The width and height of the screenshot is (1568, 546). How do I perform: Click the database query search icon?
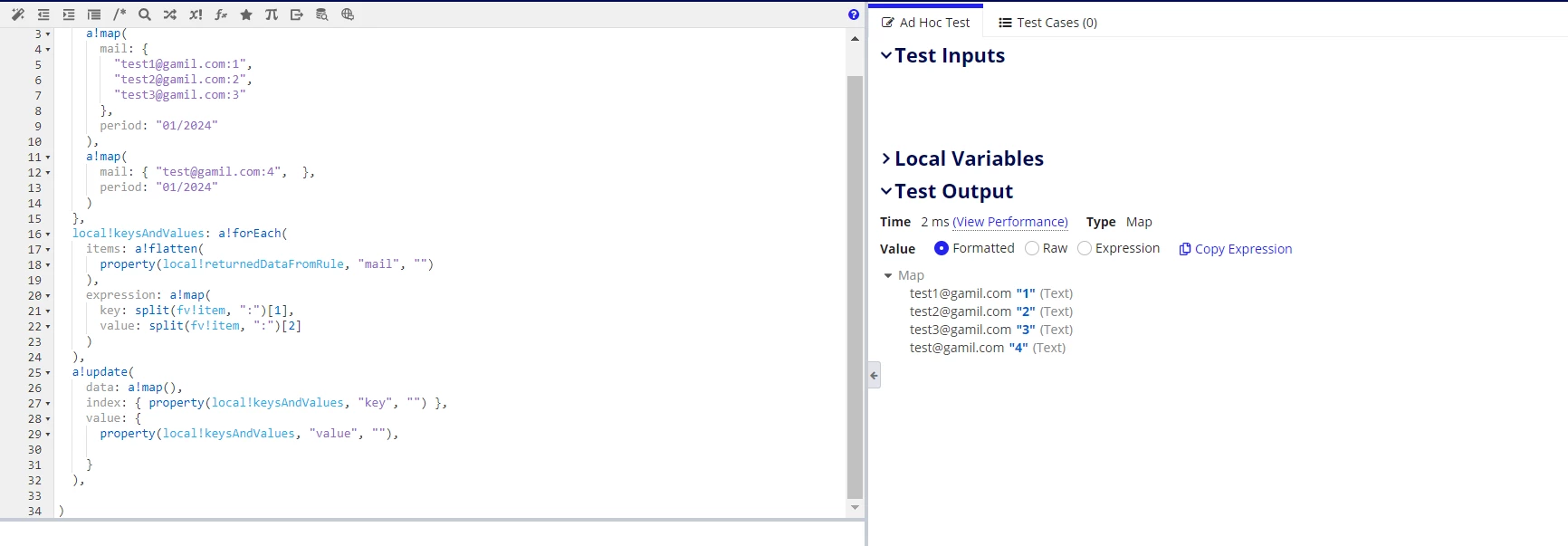(x=322, y=14)
